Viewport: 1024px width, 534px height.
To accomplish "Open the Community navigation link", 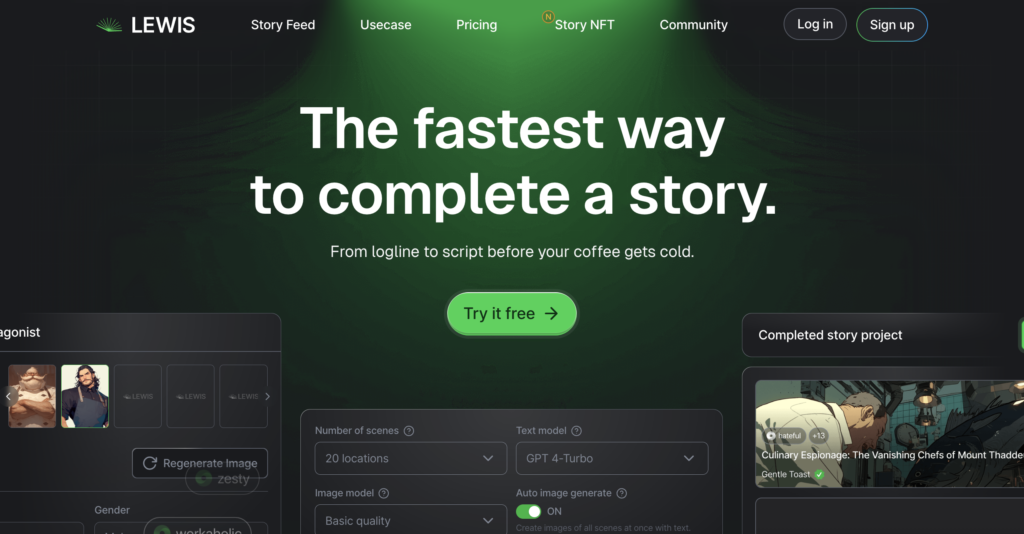I will [x=694, y=25].
